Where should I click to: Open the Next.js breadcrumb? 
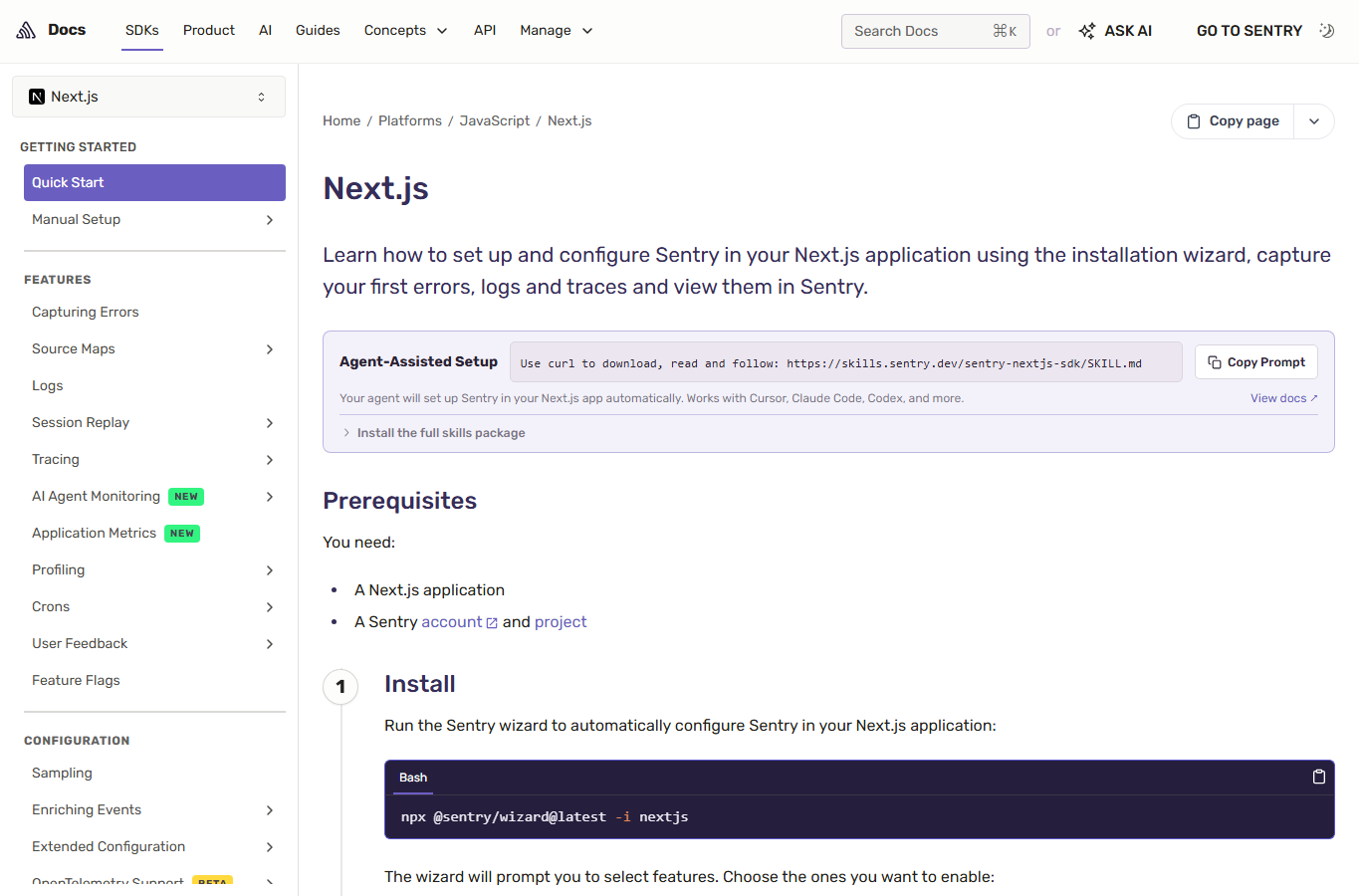coord(569,121)
